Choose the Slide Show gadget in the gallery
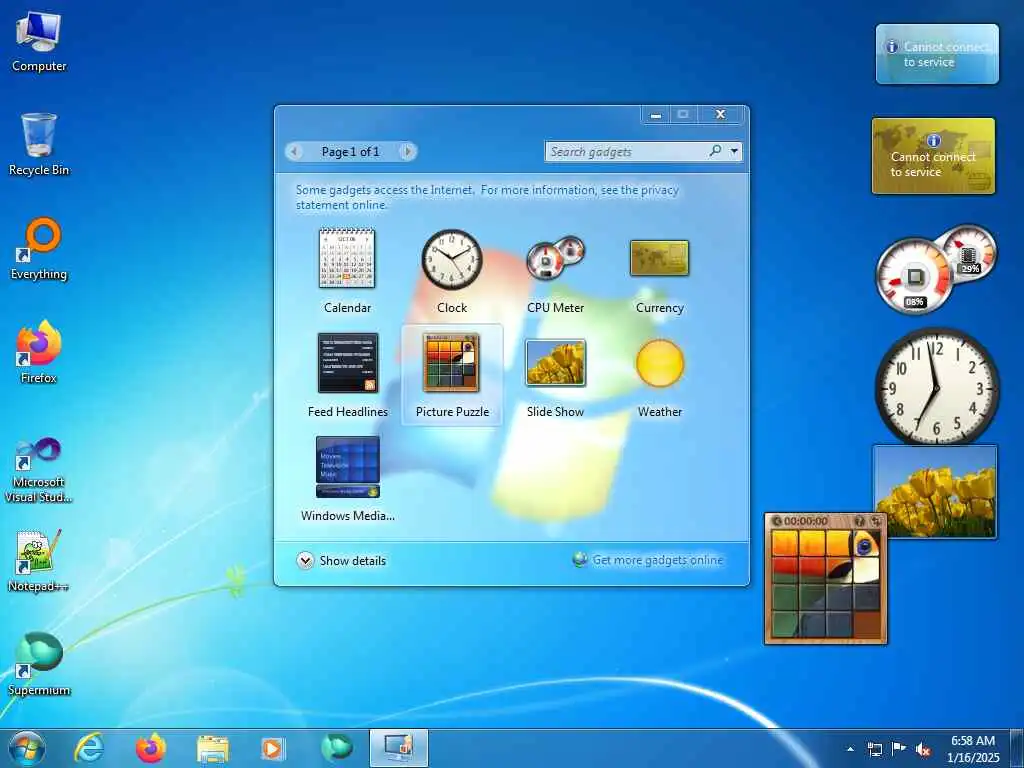This screenshot has width=1024, height=768. 556,375
